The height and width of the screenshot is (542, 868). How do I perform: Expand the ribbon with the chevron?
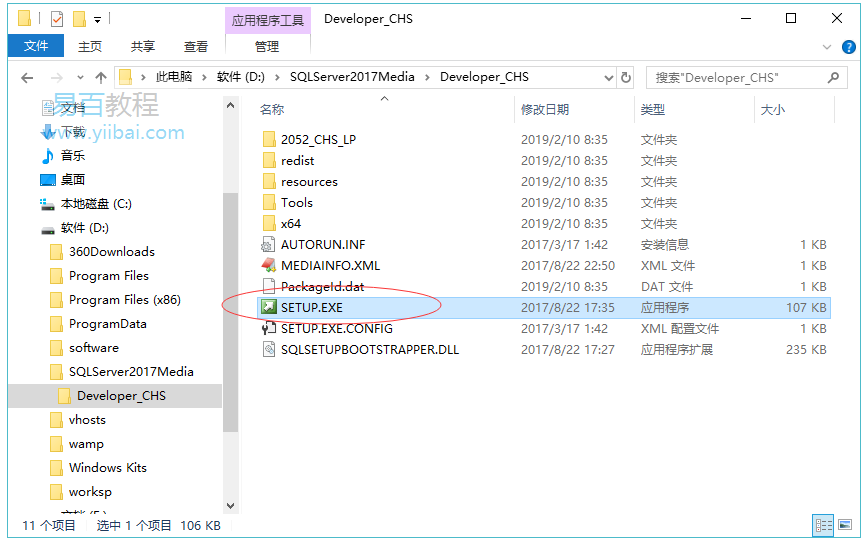[827, 47]
